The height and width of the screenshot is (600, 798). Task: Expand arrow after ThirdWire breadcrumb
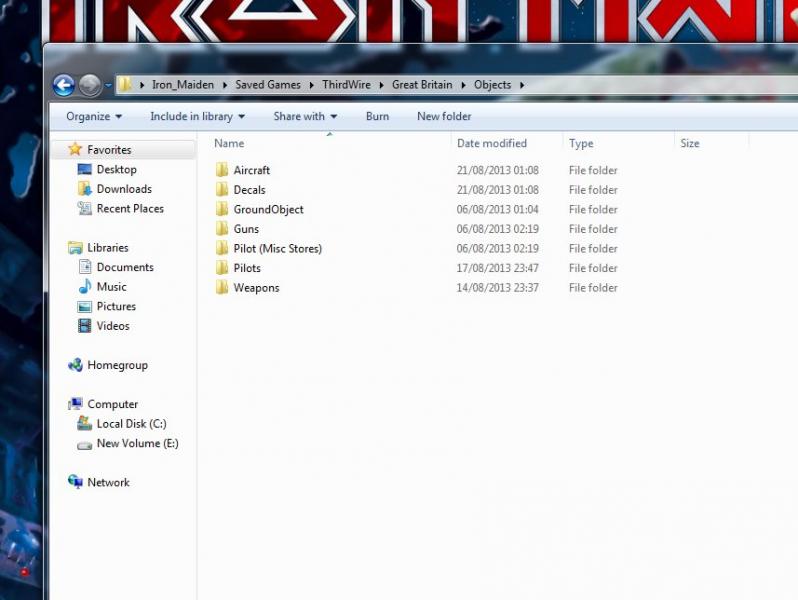tap(381, 85)
